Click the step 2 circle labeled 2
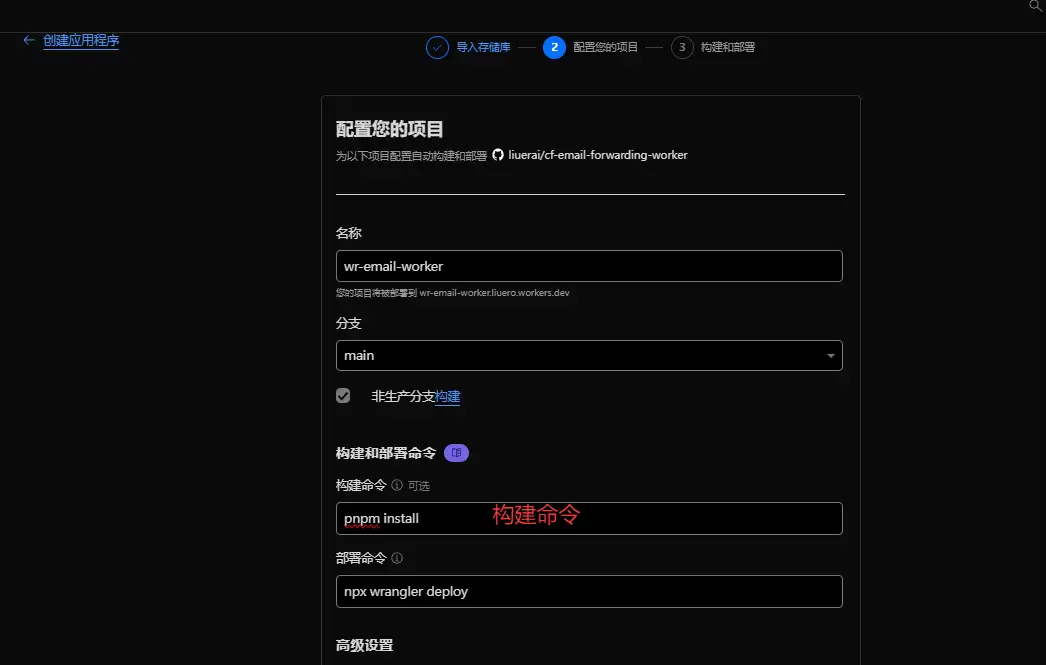This screenshot has width=1046, height=665. point(555,47)
